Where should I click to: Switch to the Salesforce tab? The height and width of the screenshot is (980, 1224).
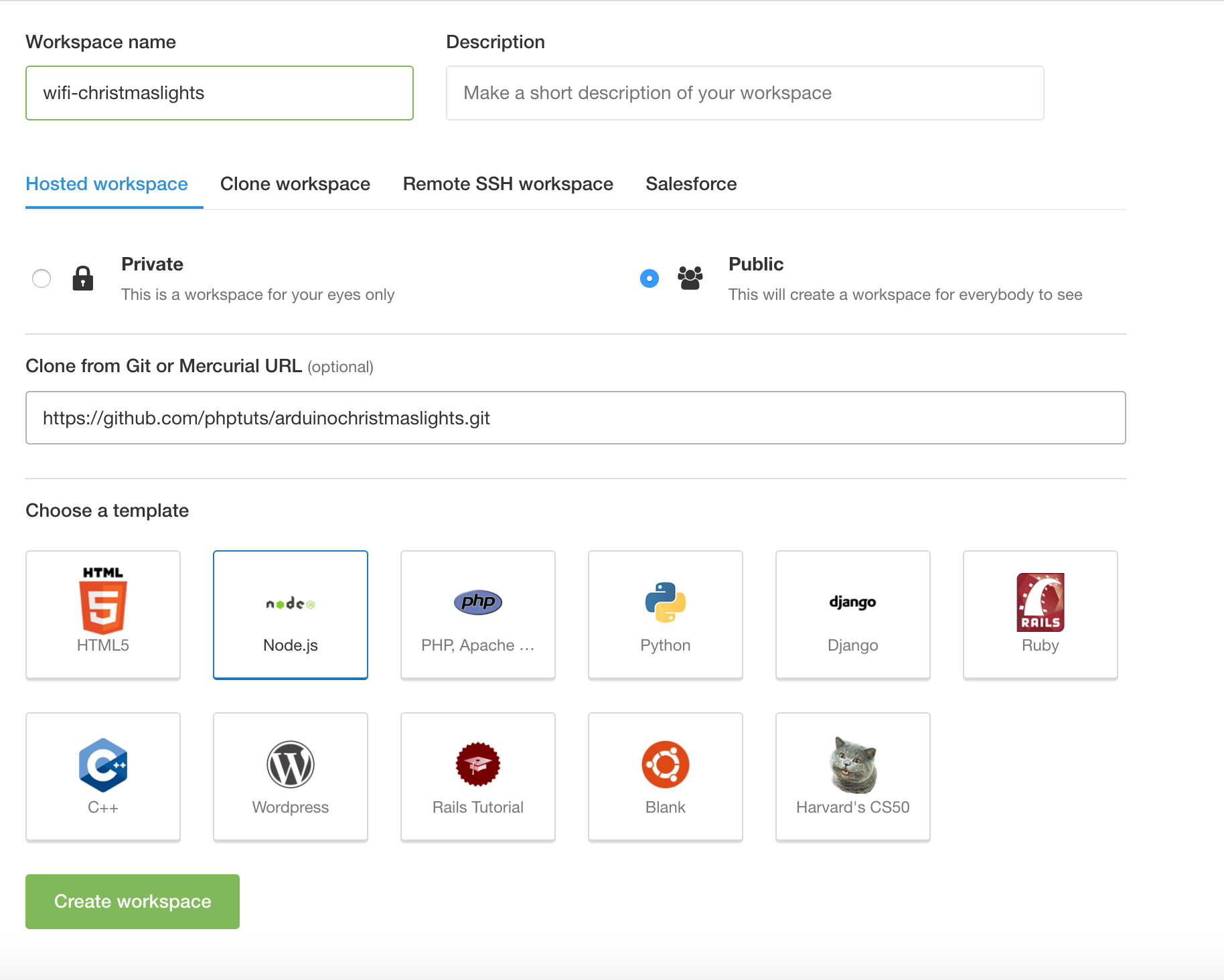pos(691,184)
